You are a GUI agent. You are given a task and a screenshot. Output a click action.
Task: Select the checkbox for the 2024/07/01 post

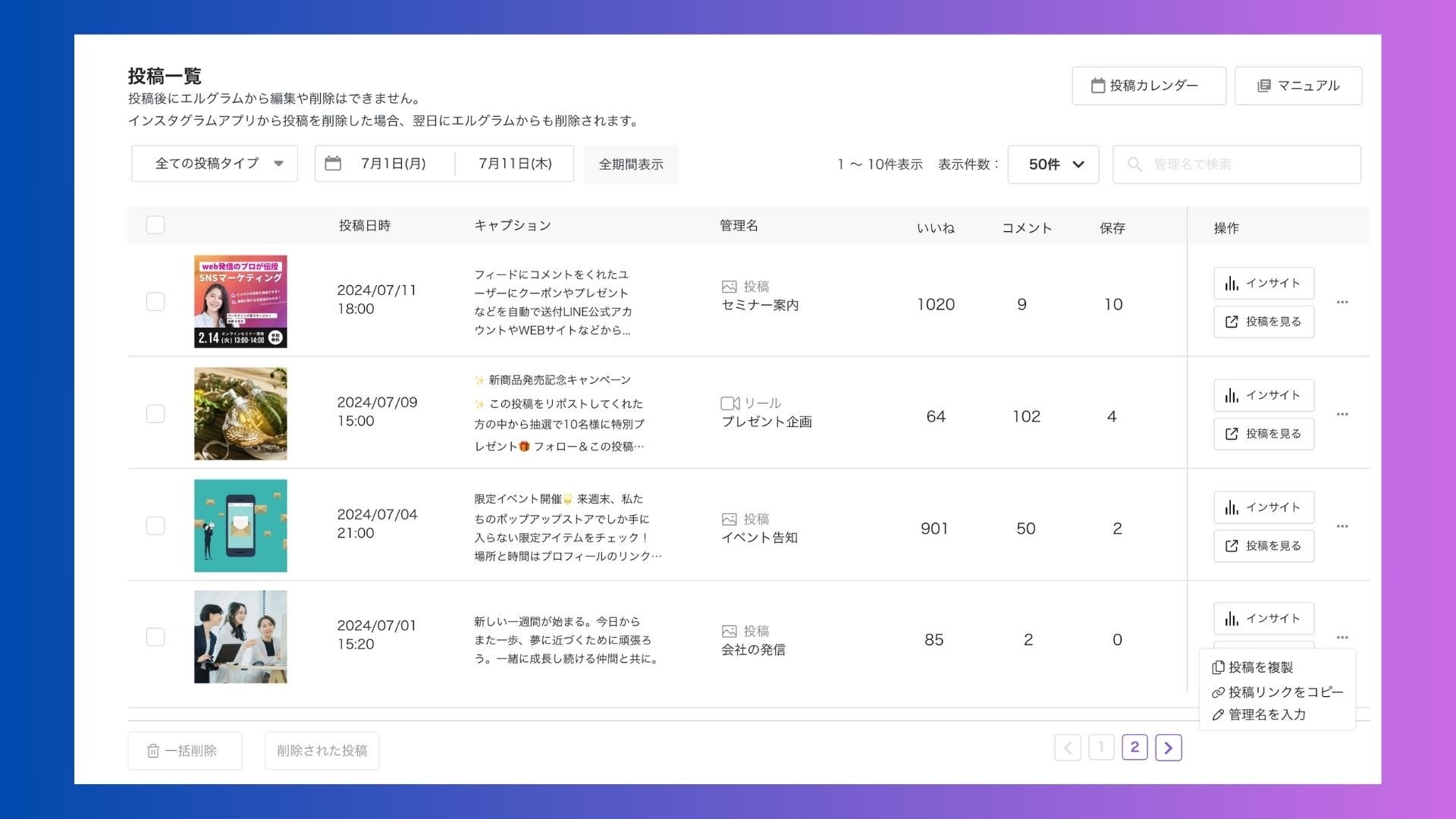(x=155, y=637)
